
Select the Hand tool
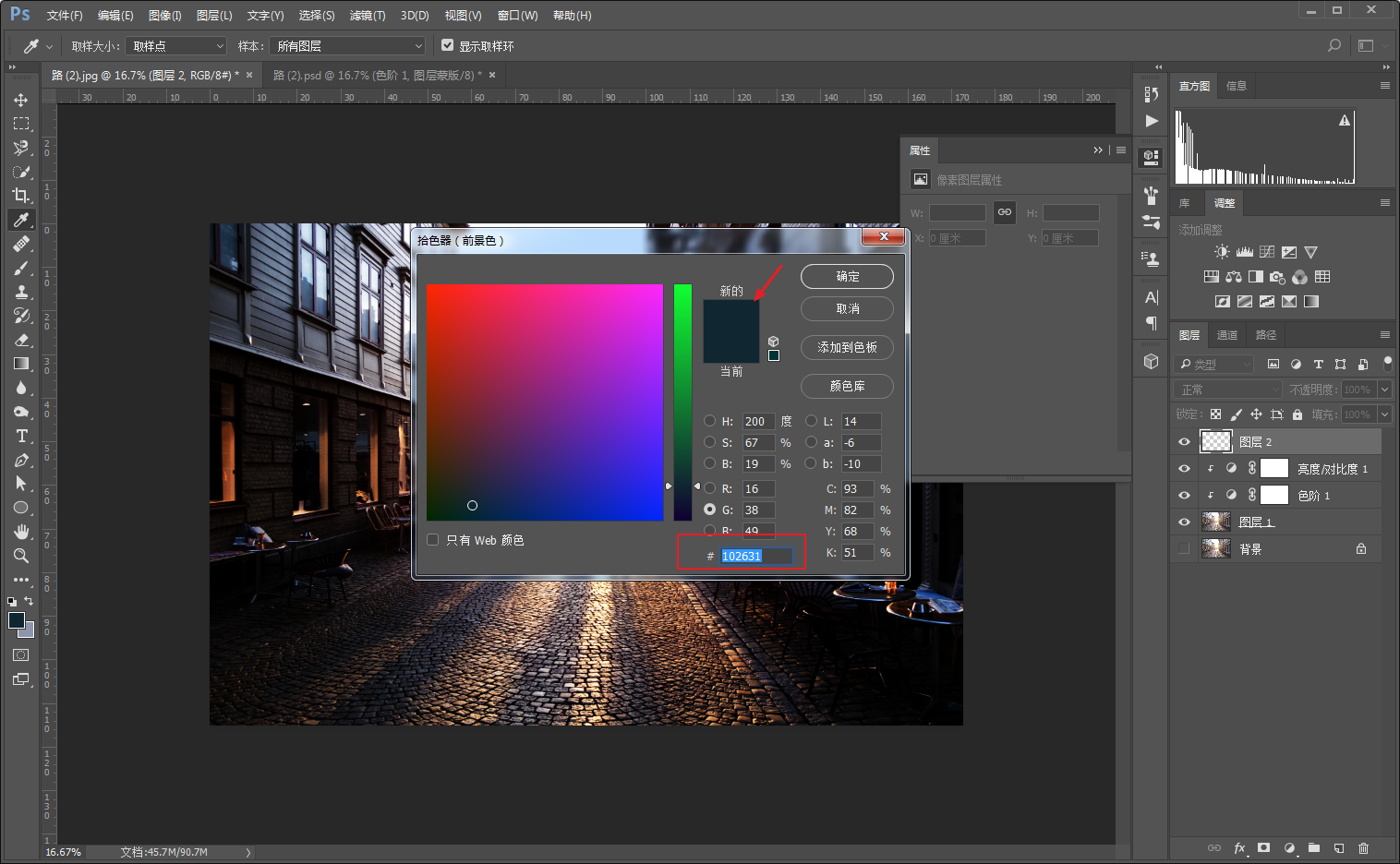20,532
